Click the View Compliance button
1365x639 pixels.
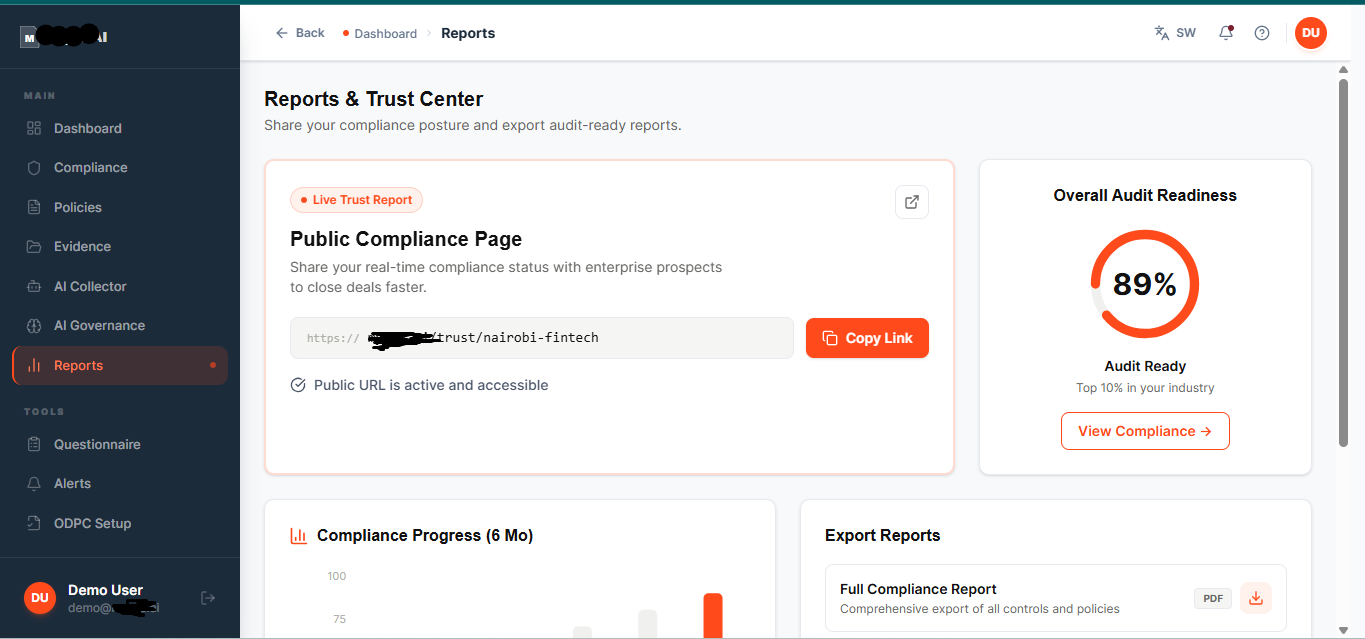(1145, 431)
